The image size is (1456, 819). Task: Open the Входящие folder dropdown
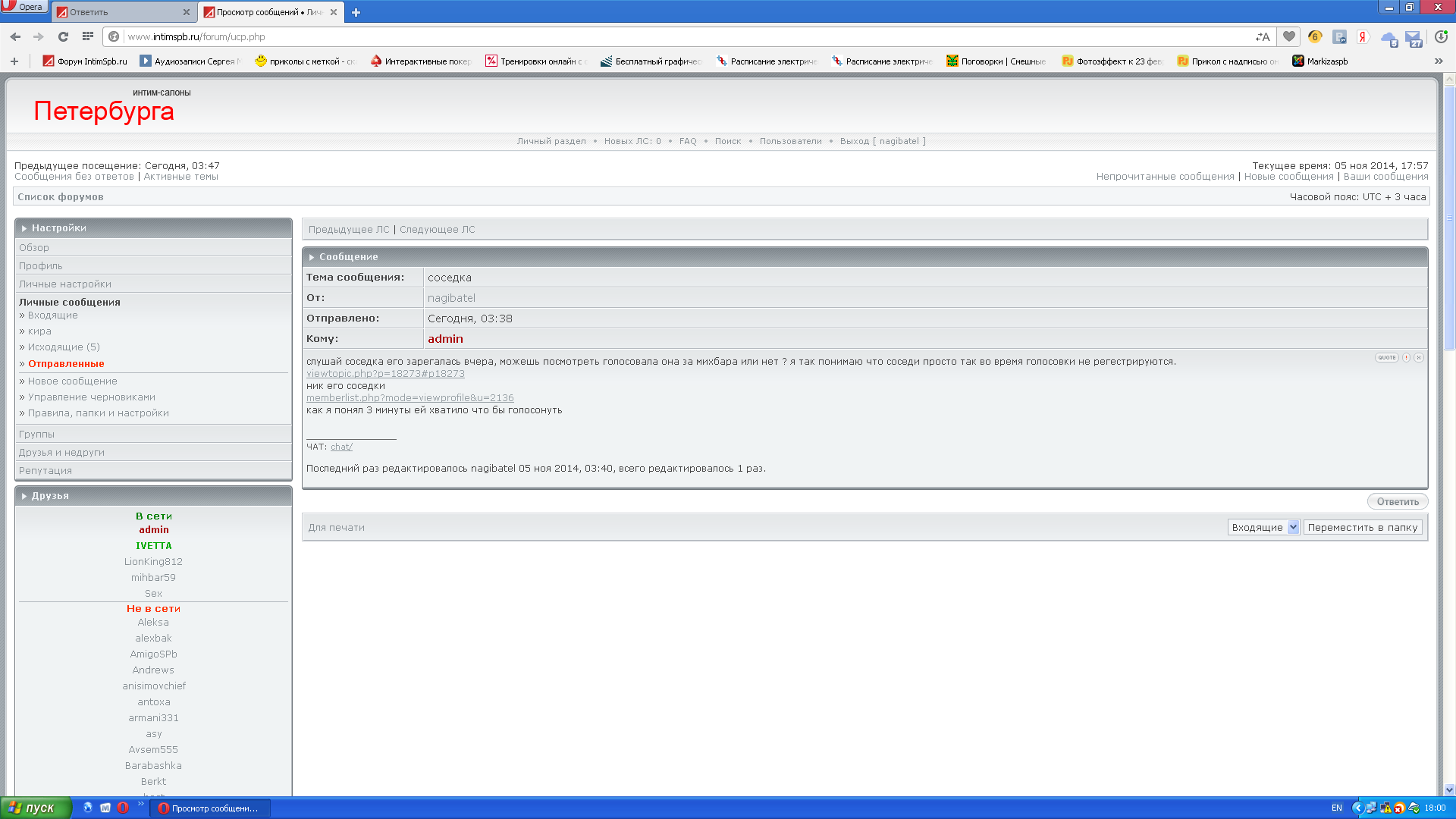1263,527
